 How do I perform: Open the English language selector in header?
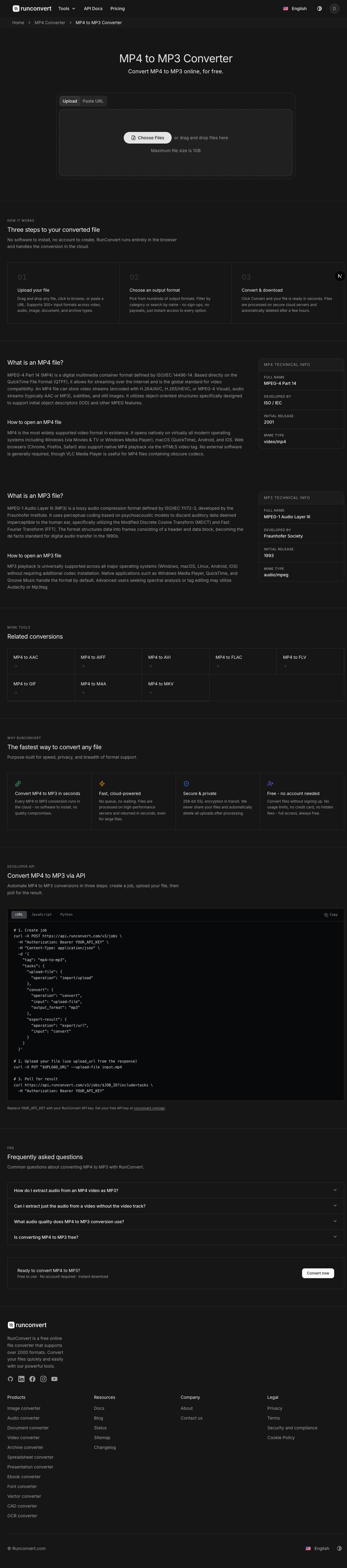pyautogui.click(x=295, y=9)
